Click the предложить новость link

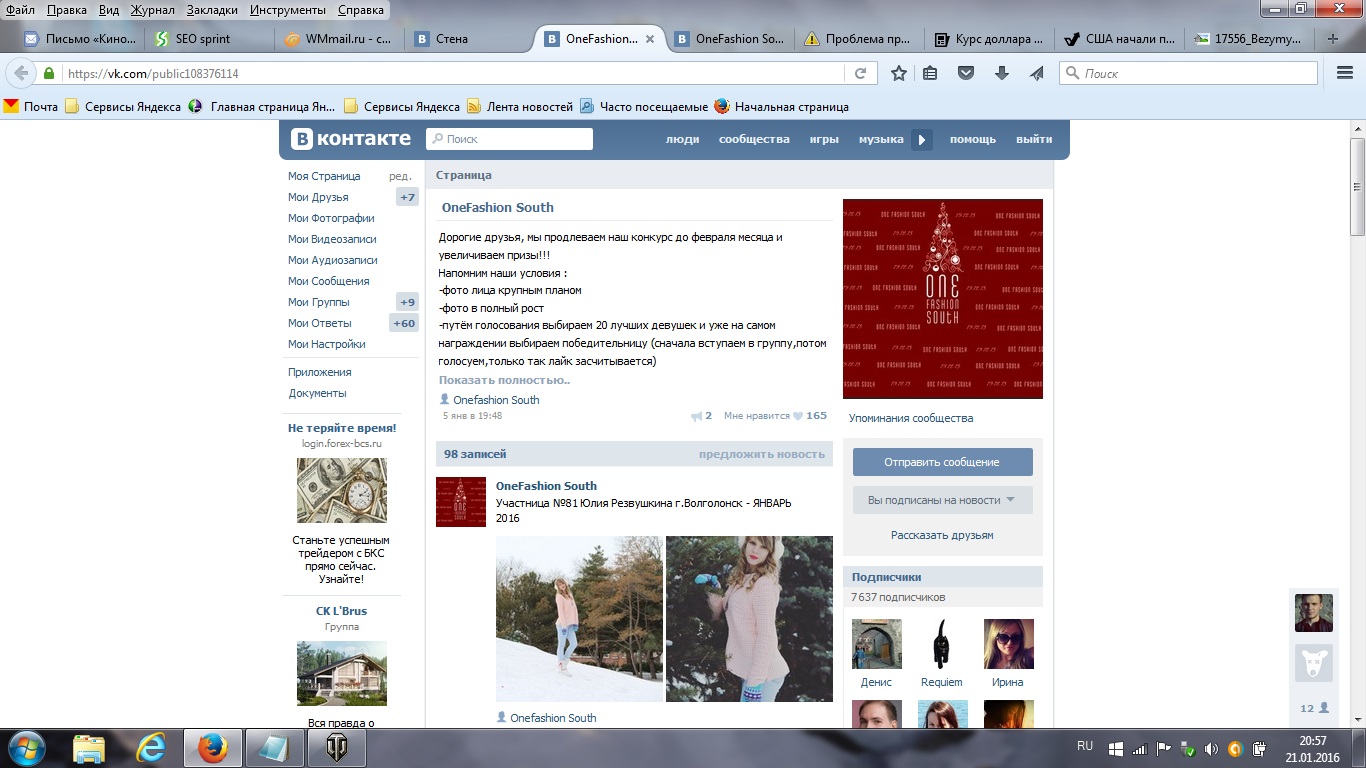pyautogui.click(x=762, y=454)
